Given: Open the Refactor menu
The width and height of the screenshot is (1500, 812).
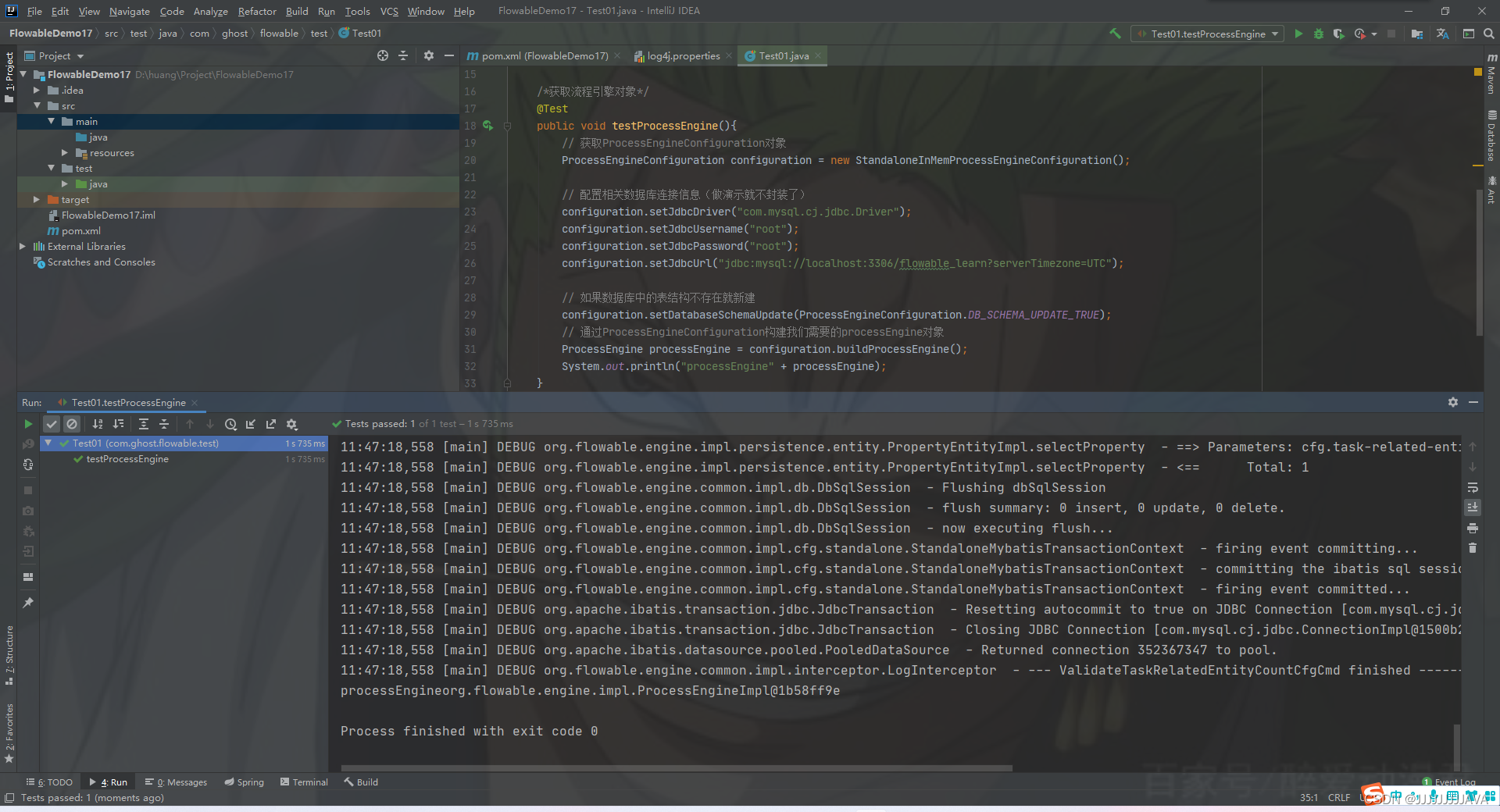Looking at the screenshot, I should [x=257, y=11].
